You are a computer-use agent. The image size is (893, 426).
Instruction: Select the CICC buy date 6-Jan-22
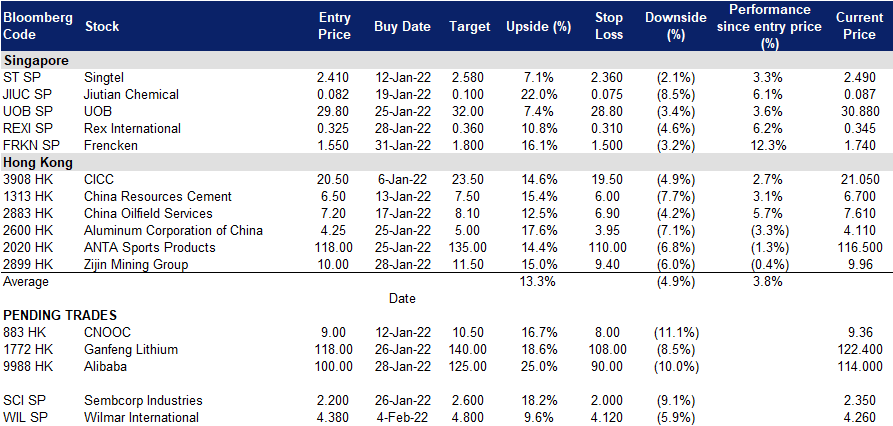403,179
